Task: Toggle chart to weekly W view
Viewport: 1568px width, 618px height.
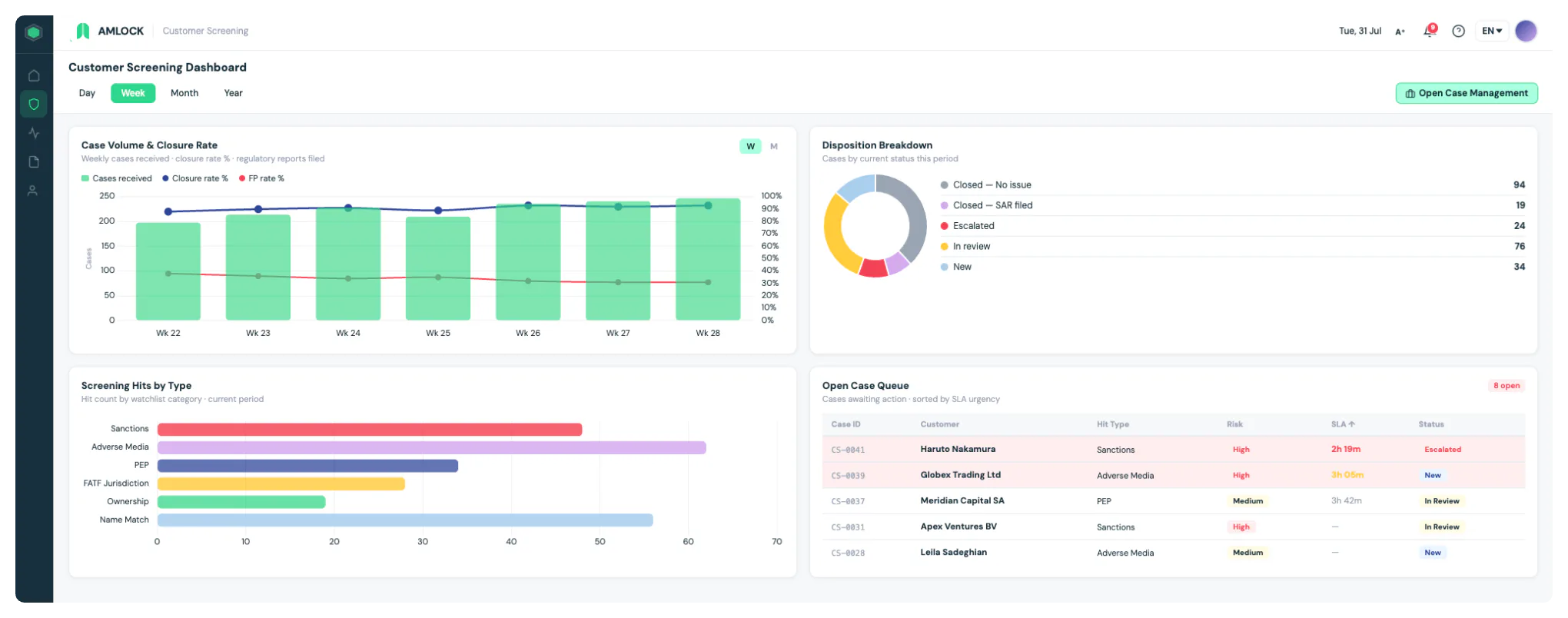Action: (750, 146)
